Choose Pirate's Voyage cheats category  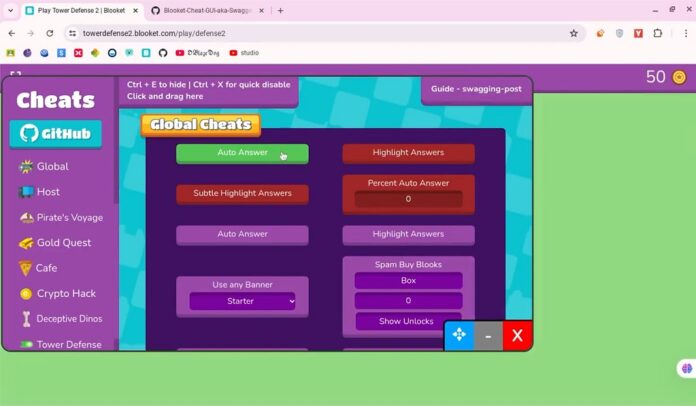point(69,217)
